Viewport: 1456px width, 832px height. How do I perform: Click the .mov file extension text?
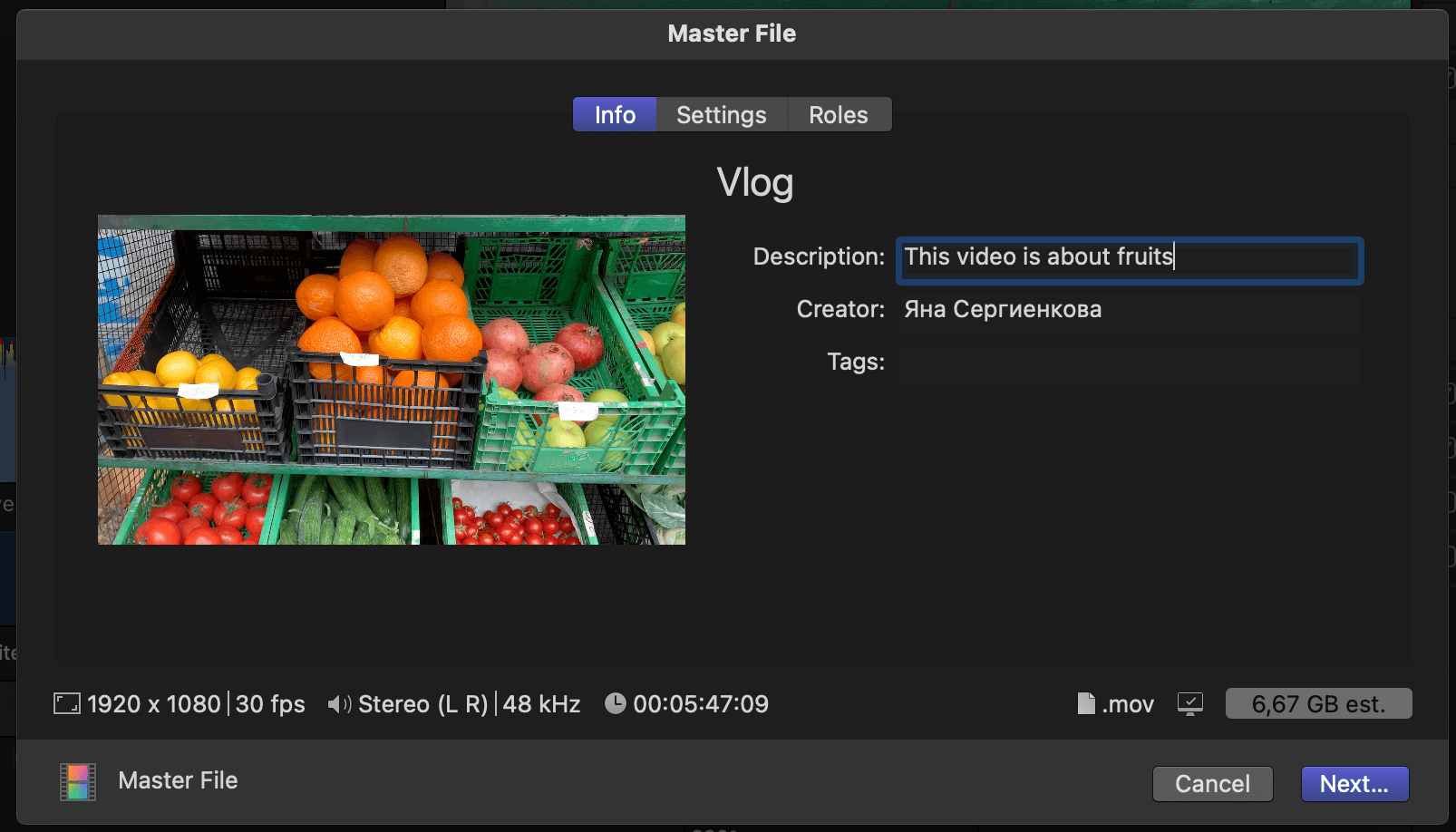[1128, 705]
